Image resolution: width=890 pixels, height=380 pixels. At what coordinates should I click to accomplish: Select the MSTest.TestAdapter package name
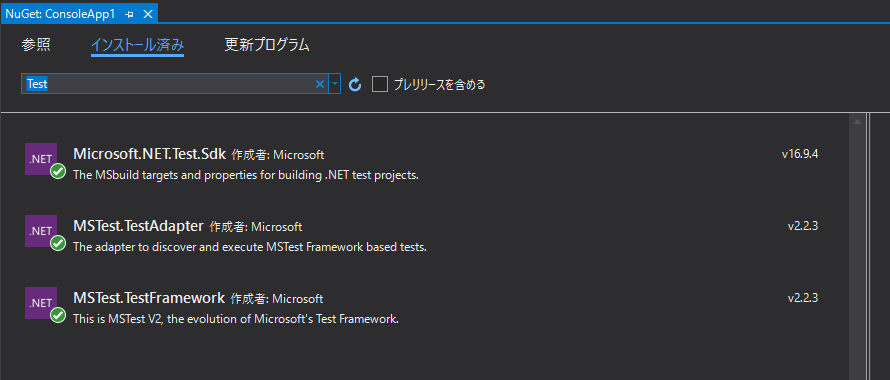(138, 226)
